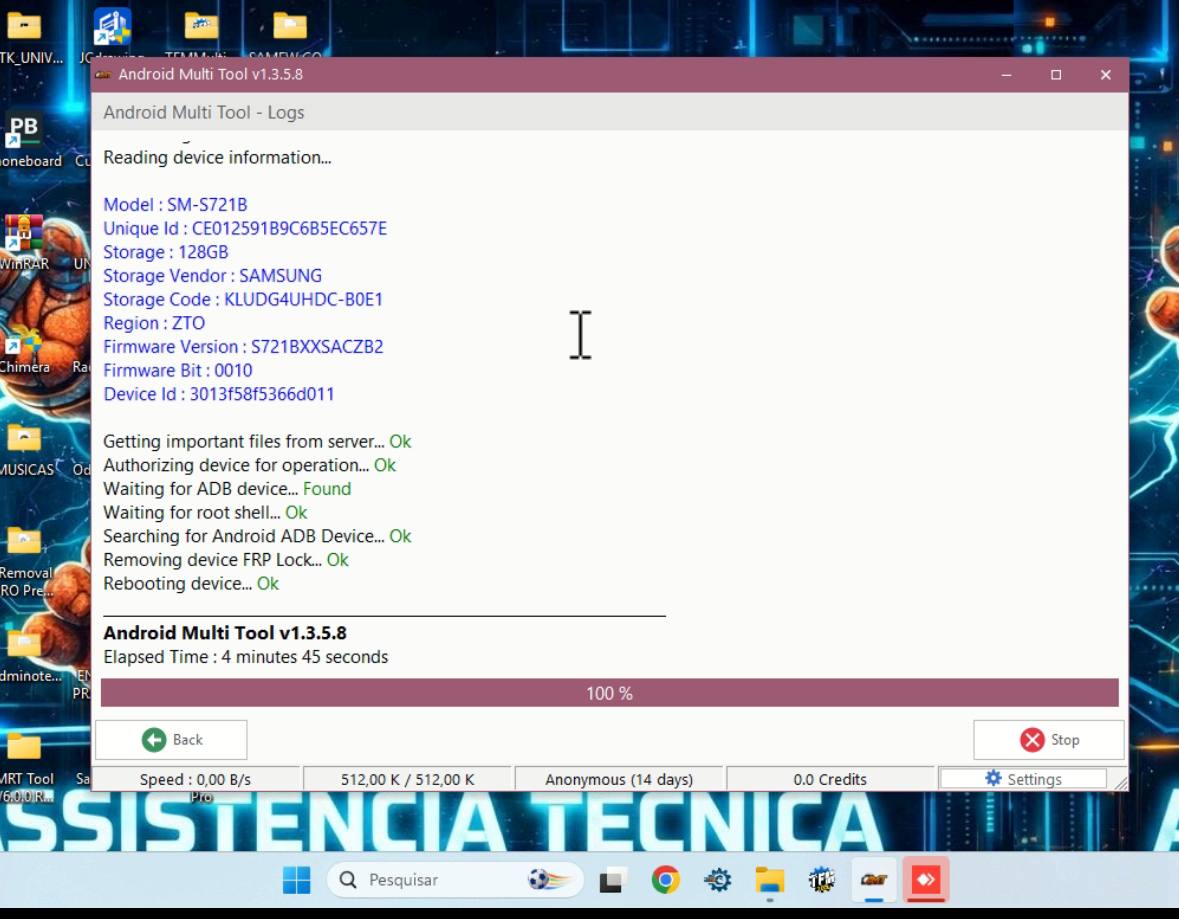Click 'Waiting for ADB device... Found' line
The width and height of the screenshot is (1179, 919).
tap(227, 489)
